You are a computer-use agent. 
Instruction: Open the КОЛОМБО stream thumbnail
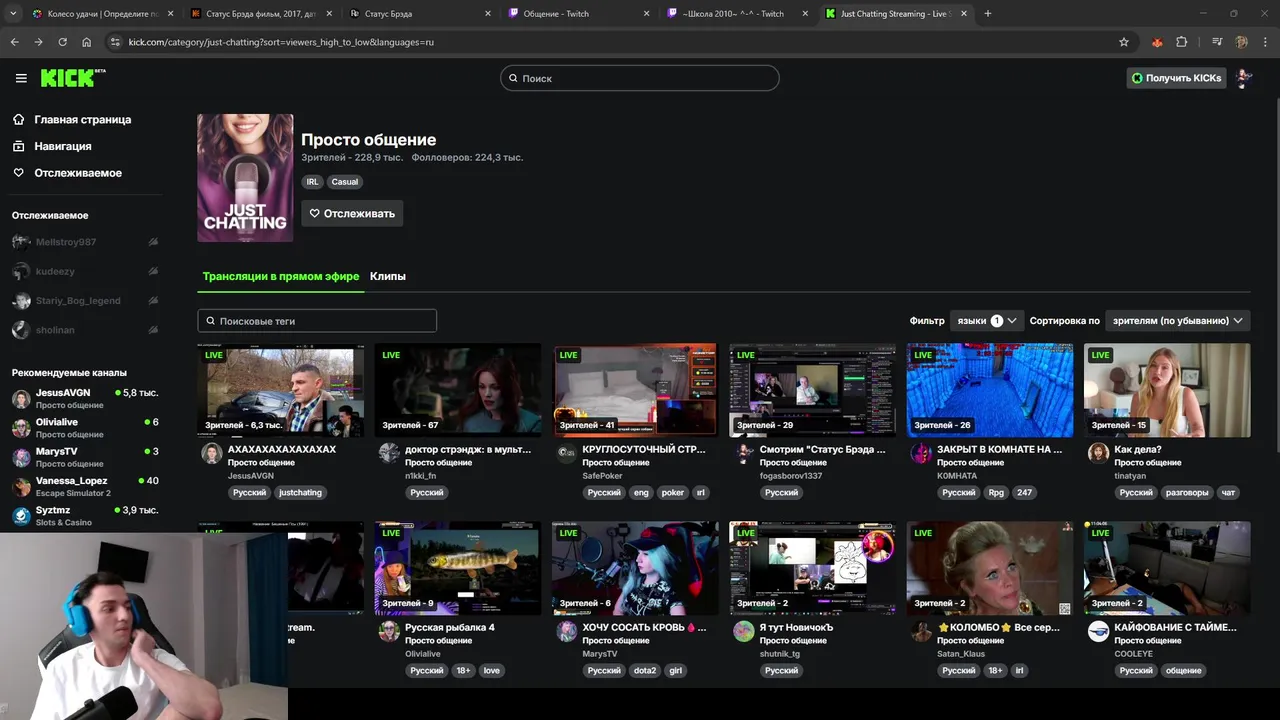990,568
